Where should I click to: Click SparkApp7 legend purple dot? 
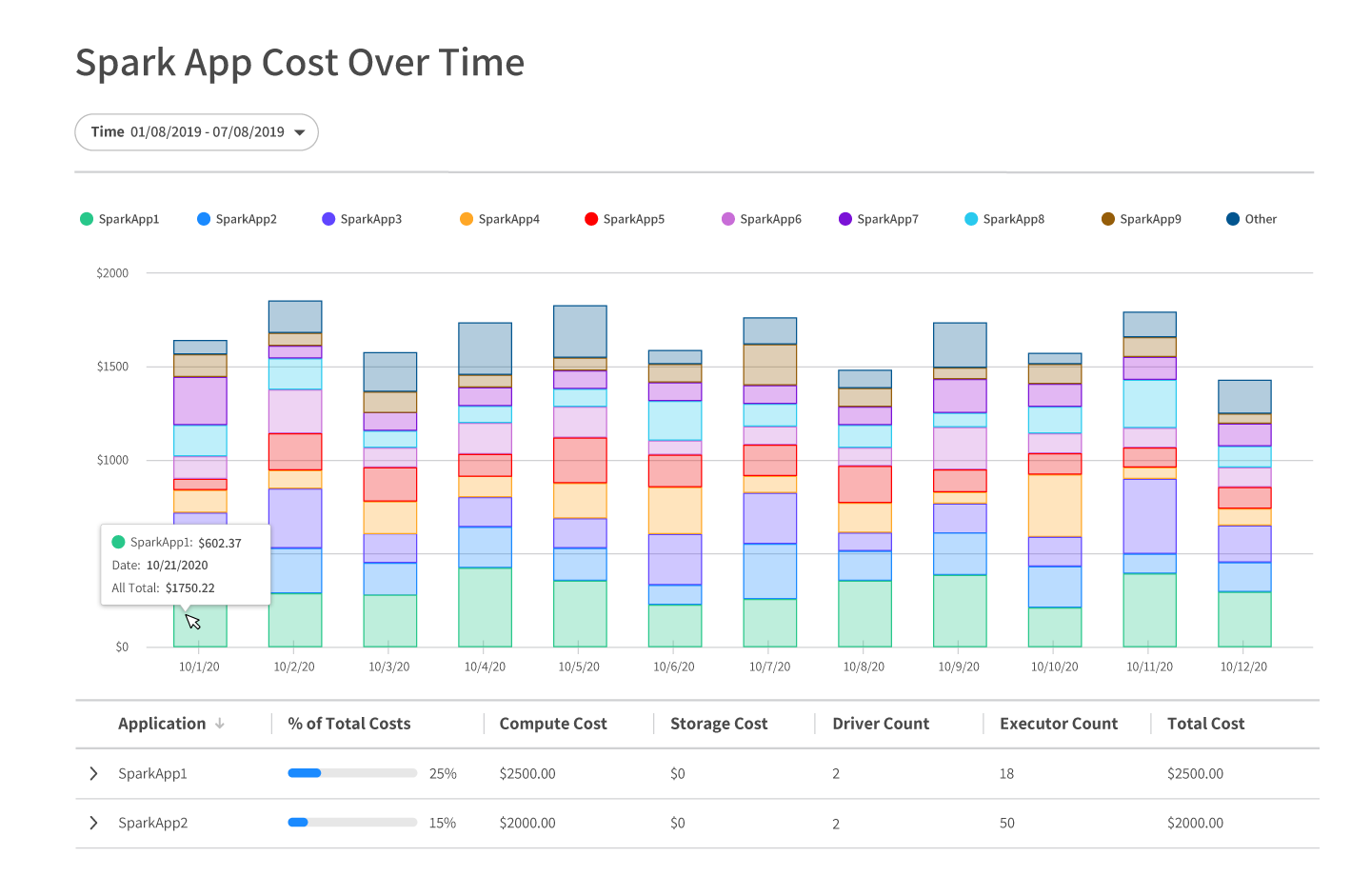[x=845, y=219]
